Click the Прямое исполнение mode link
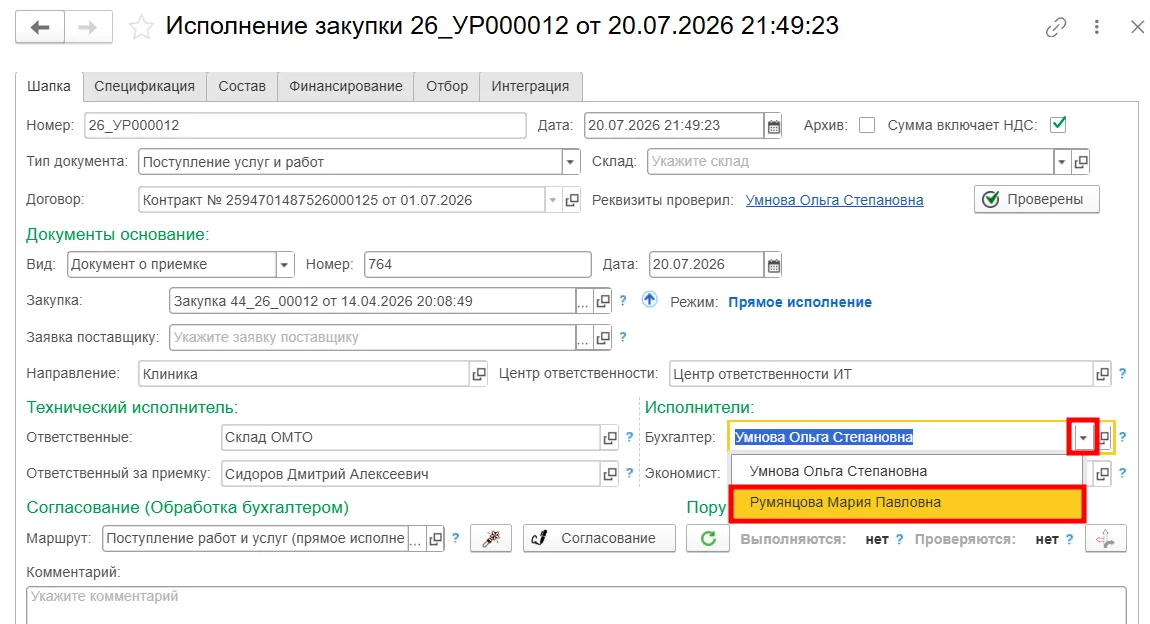The width and height of the screenshot is (1150, 624). (x=800, y=302)
